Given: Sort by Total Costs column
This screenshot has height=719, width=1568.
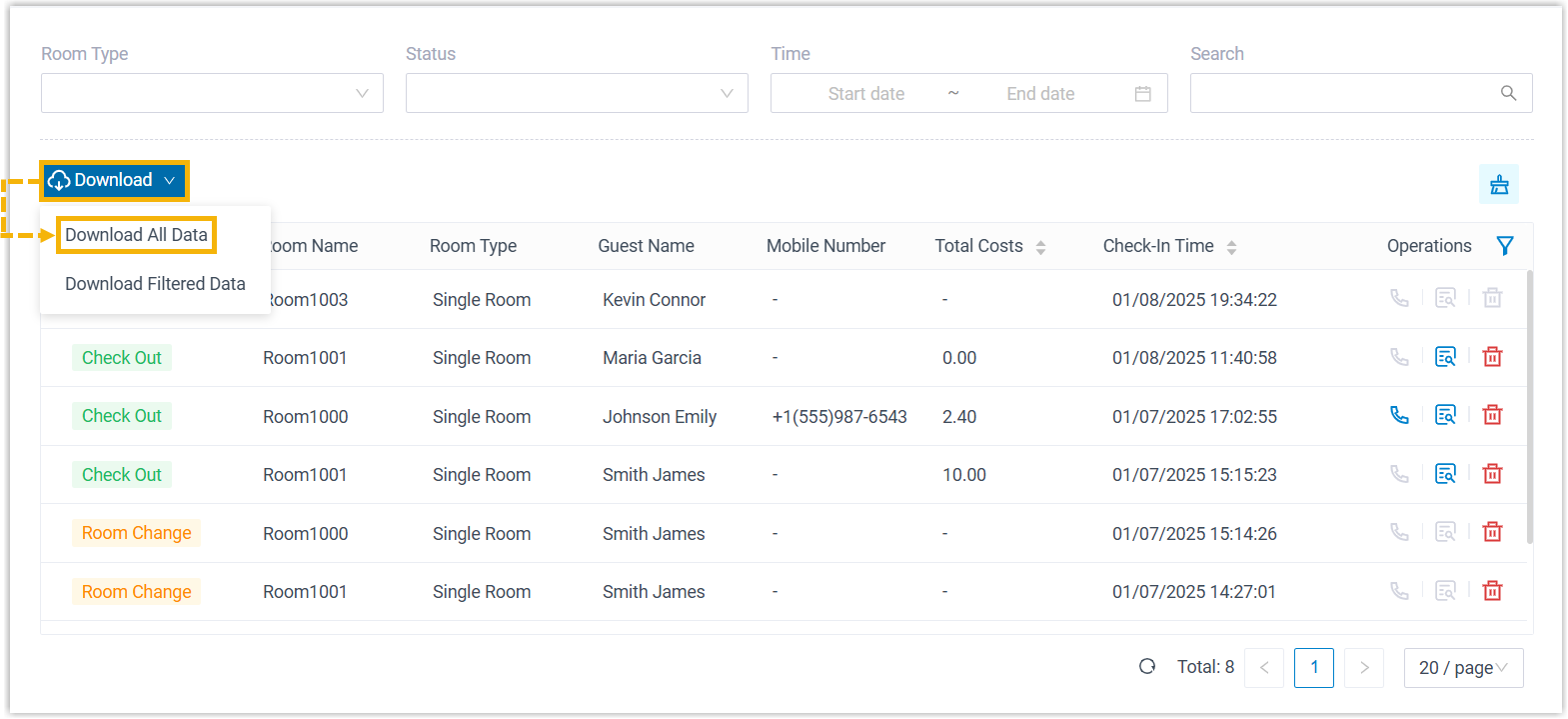Looking at the screenshot, I should [x=1040, y=247].
